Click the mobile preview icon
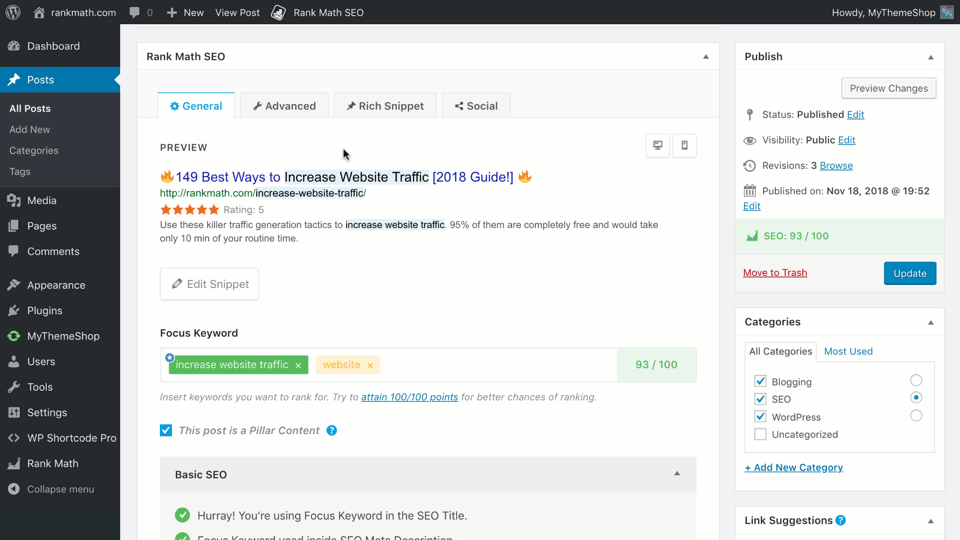The width and height of the screenshot is (960, 540). click(x=684, y=146)
